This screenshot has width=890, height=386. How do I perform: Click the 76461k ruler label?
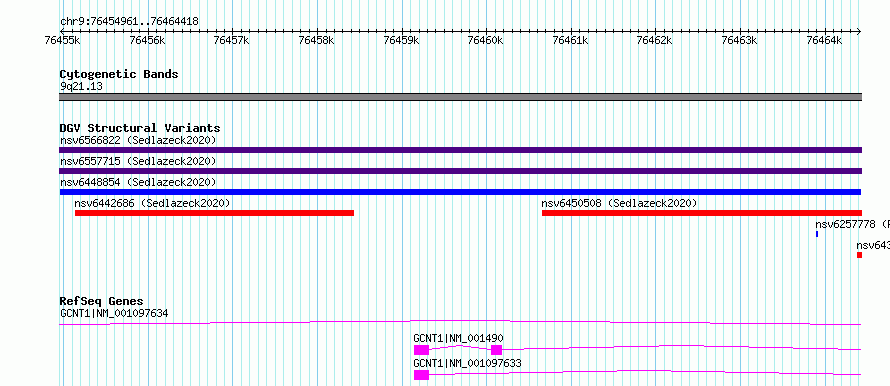point(570,40)
